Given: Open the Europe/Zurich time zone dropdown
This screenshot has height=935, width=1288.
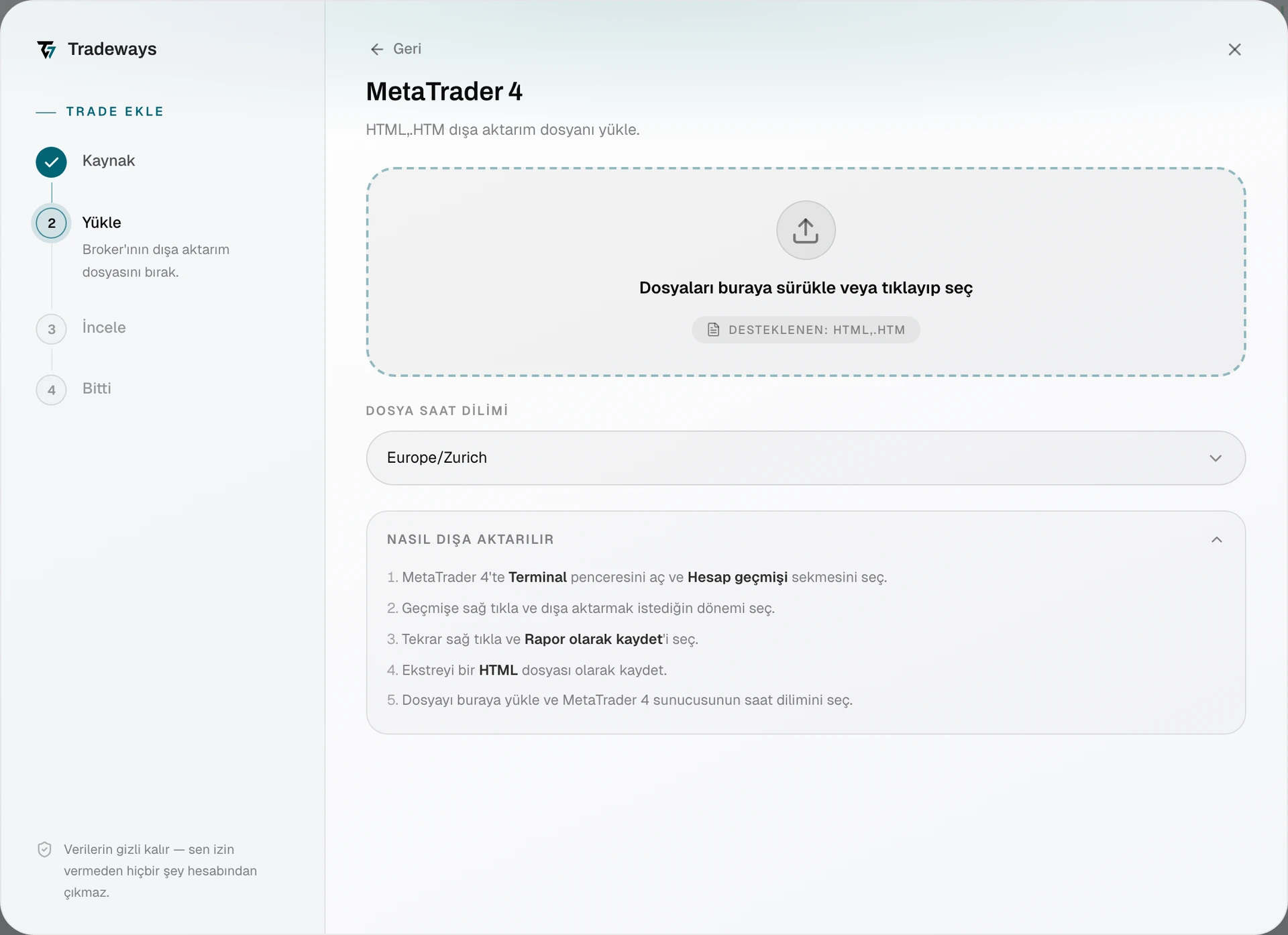Looking at the screenshot, I should 806,458.
